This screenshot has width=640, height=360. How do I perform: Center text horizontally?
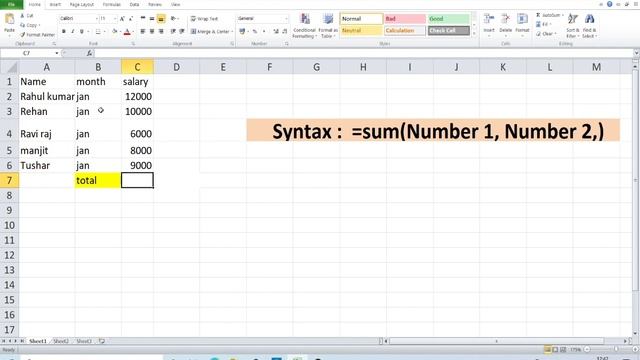point(152,31)
